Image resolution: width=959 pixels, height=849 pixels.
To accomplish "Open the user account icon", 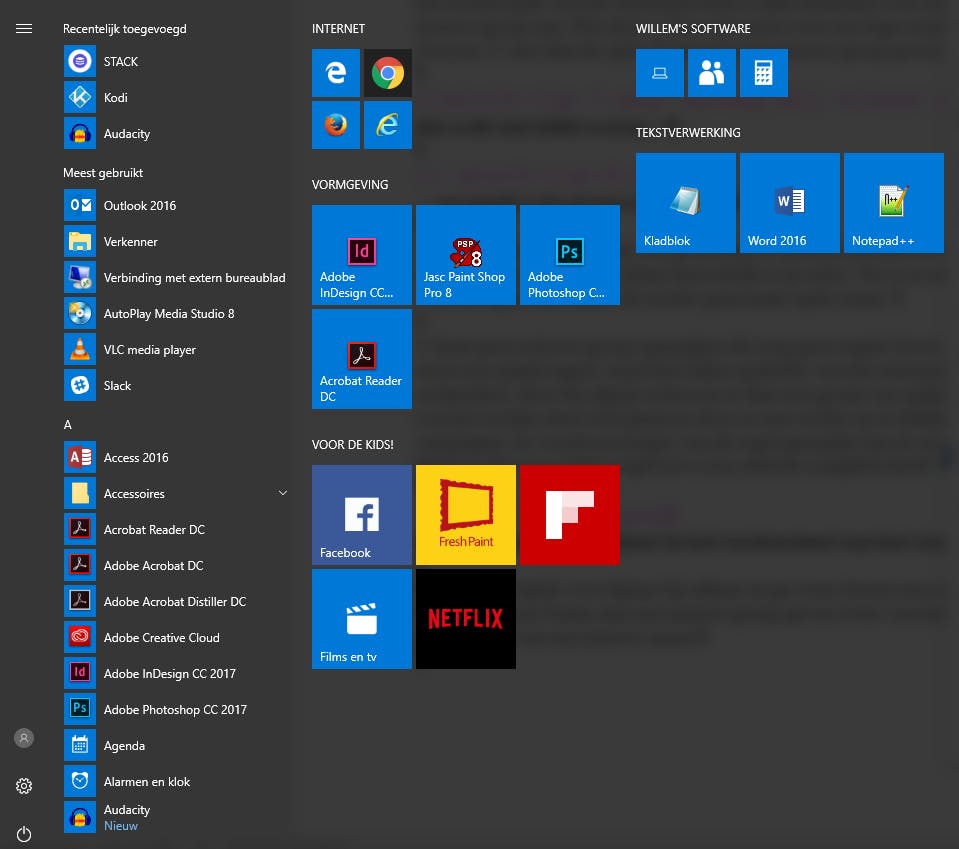I will 24,738.
